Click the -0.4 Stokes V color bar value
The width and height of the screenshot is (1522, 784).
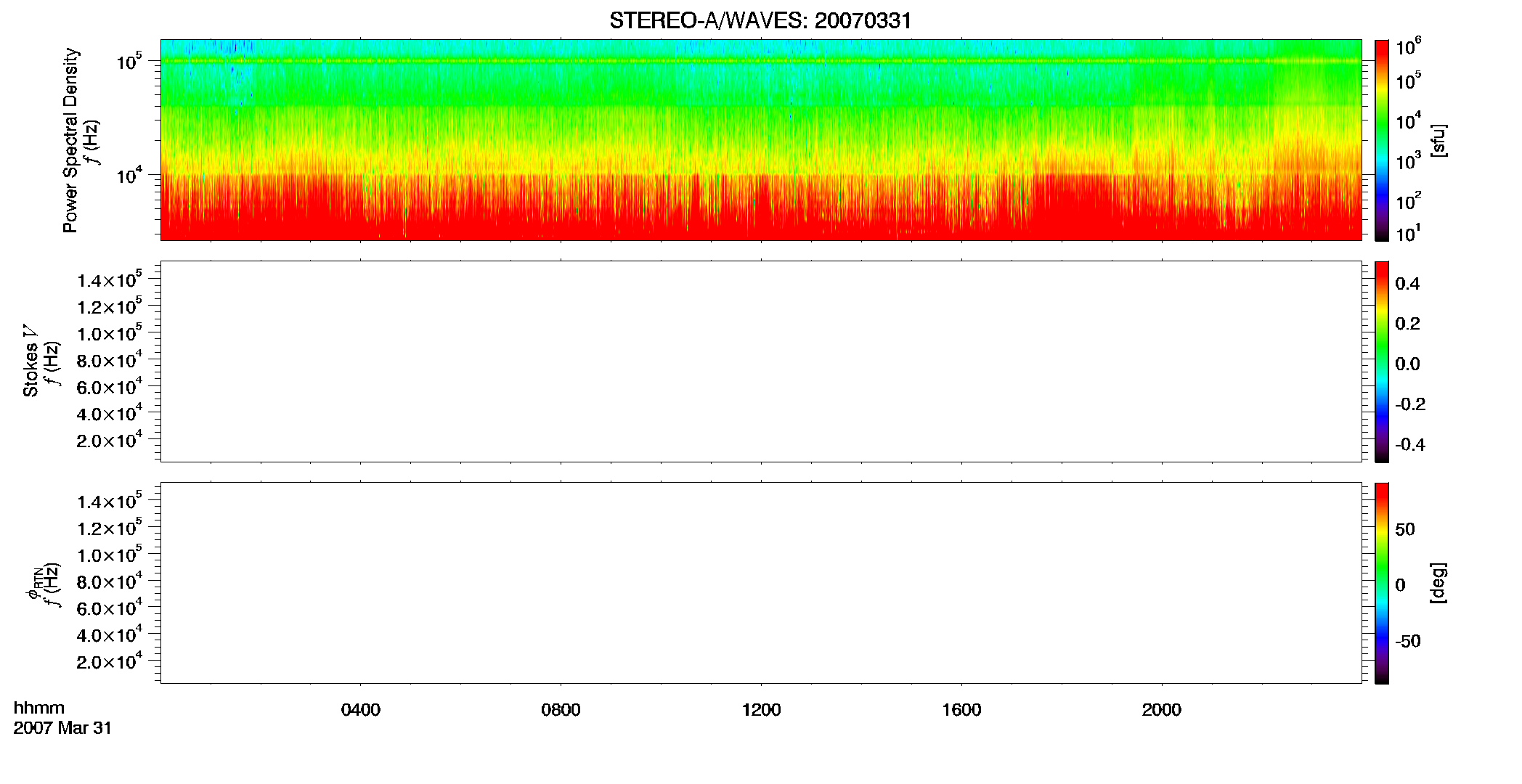point(1410,445)
